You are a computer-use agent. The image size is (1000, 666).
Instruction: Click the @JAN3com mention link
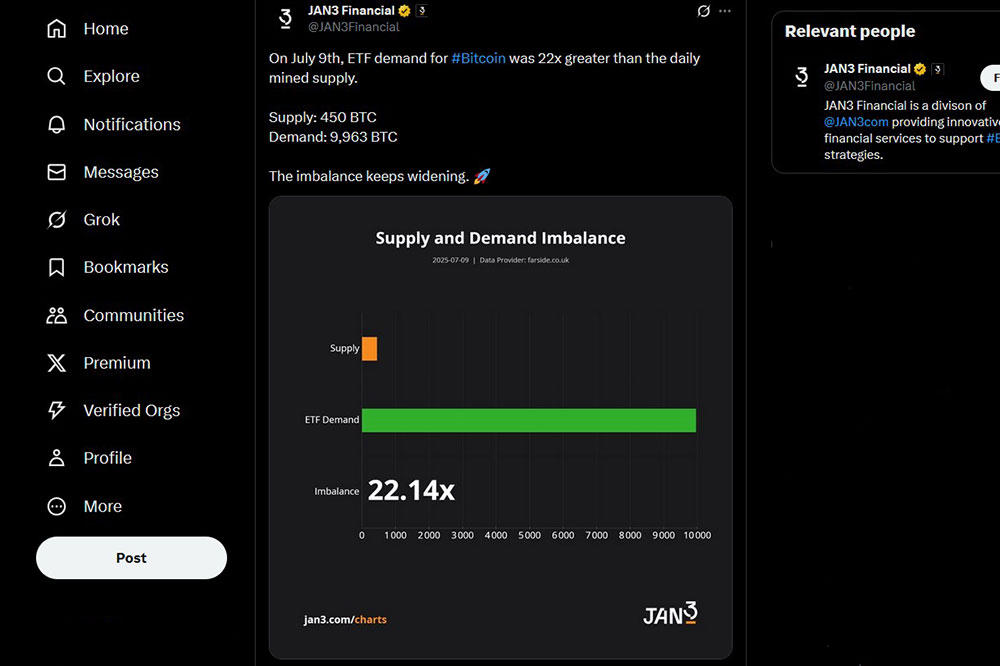pos(856,122)
